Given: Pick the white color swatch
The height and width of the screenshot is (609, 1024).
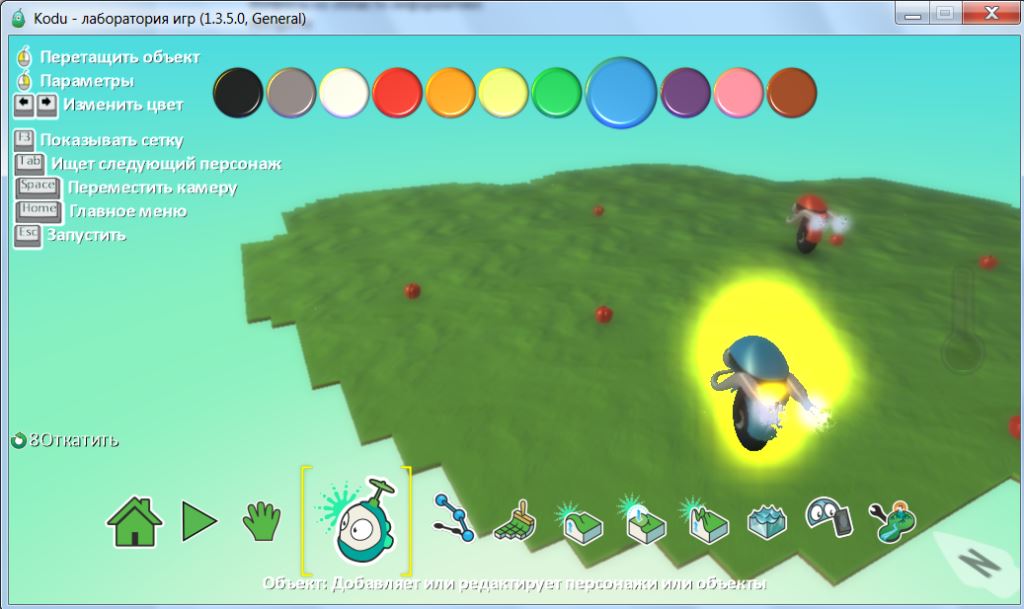Looking at the screenshot, I should coord(344,93).
